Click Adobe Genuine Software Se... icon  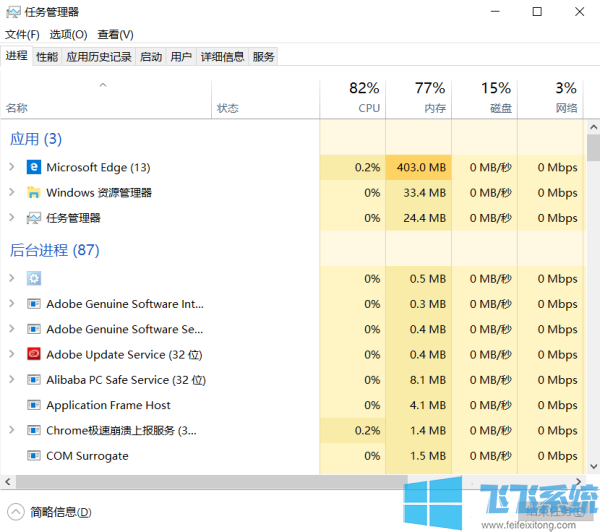pos(34,329)
